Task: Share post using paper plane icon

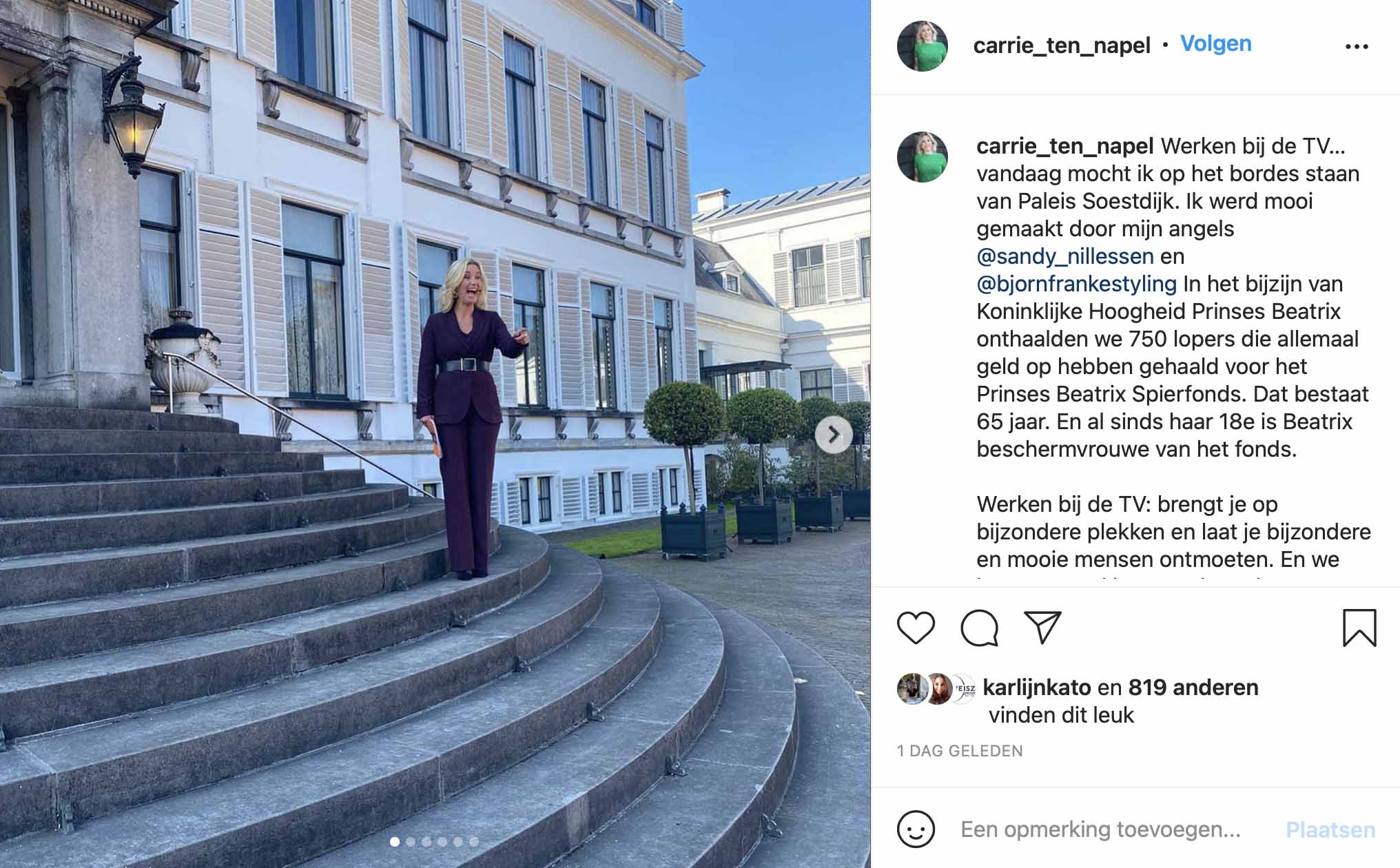Action: tap(1042, 628)
